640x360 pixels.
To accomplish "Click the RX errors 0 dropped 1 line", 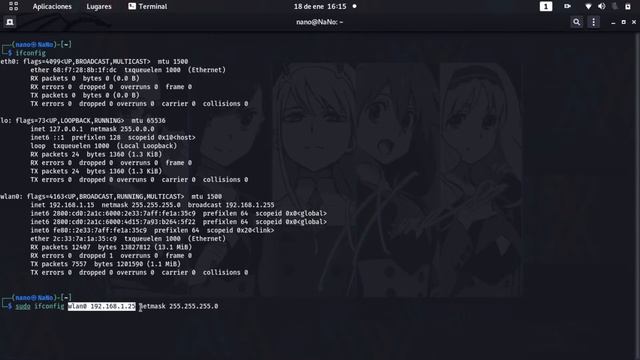I will pyautogui.click(x=111, y=256).
